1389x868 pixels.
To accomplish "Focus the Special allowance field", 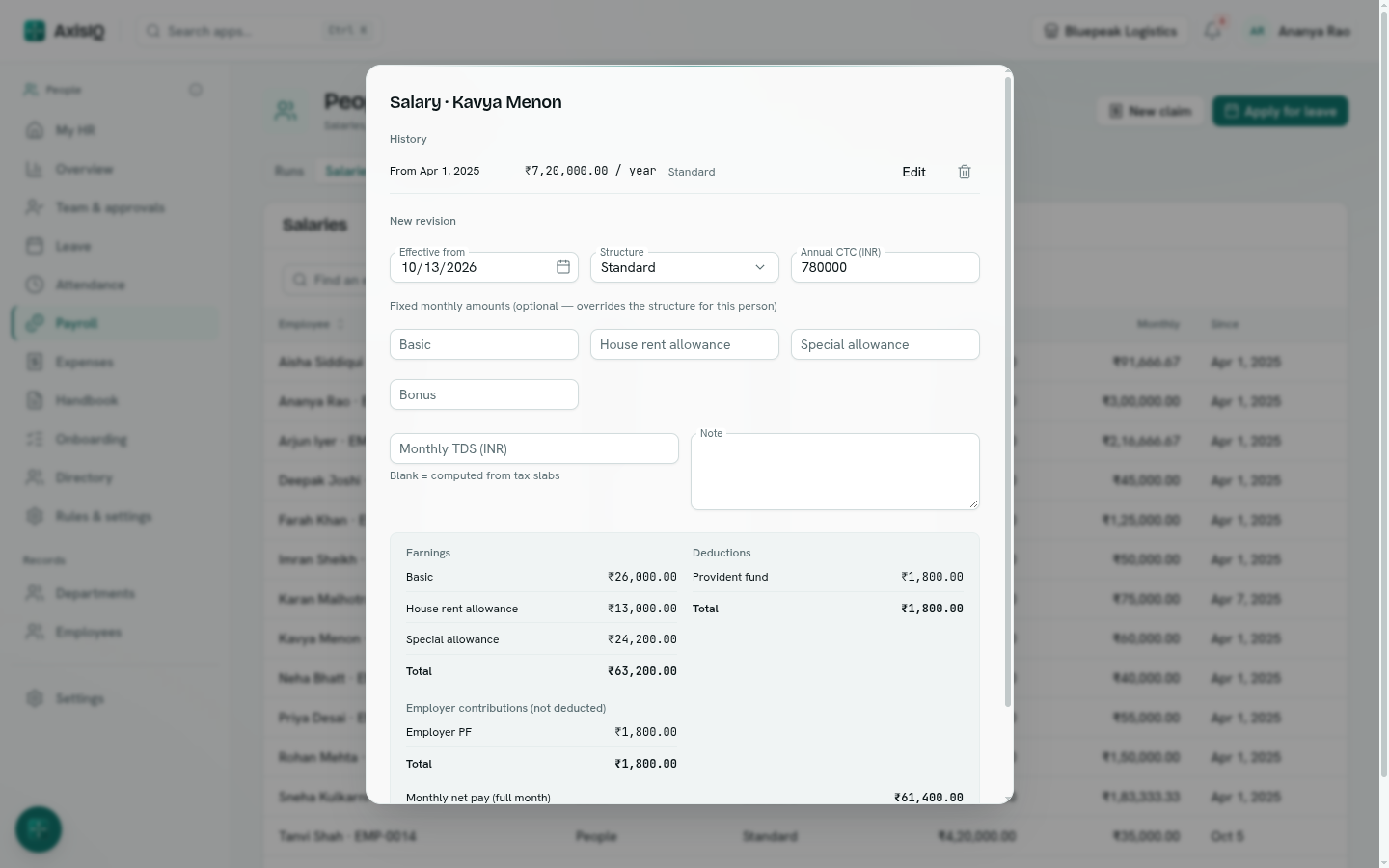I will (885, 344).
